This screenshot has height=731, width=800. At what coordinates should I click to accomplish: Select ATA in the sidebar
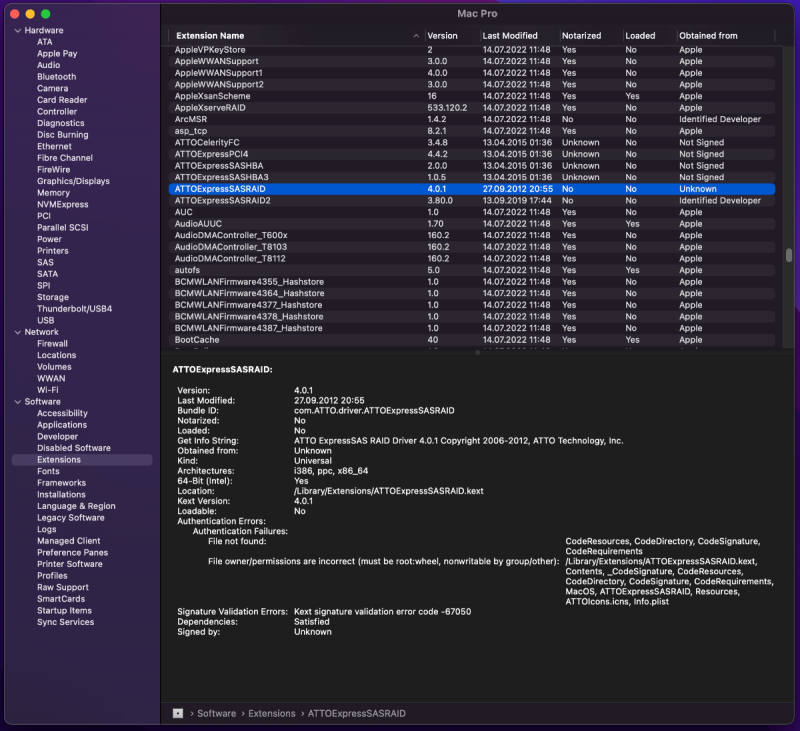[x=44, y=42]
